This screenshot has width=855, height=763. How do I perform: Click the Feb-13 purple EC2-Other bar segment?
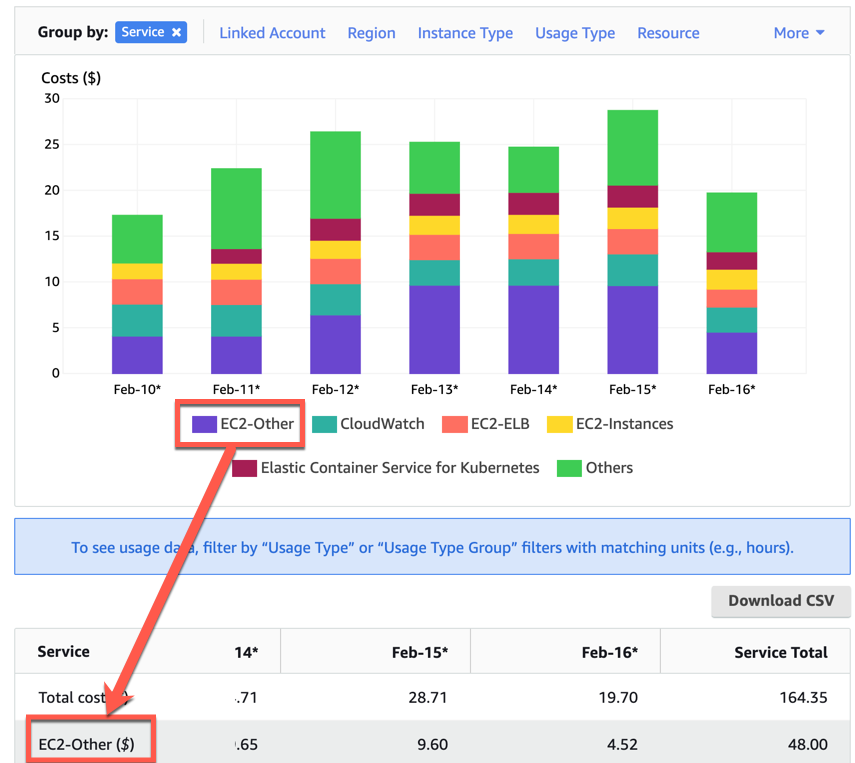click(x=435, y=330)
